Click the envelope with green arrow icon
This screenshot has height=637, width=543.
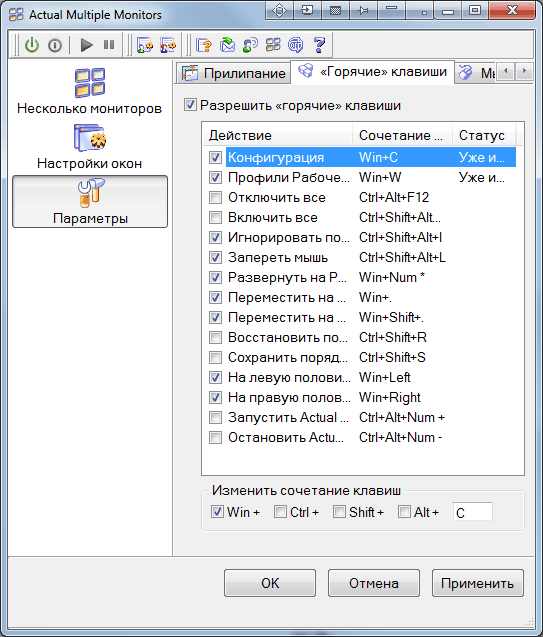click(x=227, y=45)
